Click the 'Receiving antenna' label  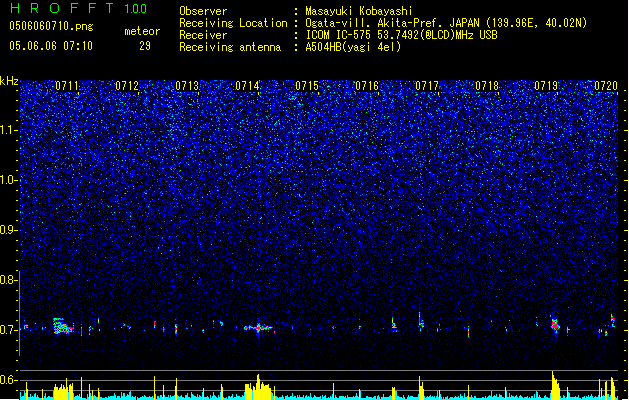coord(230,47)
